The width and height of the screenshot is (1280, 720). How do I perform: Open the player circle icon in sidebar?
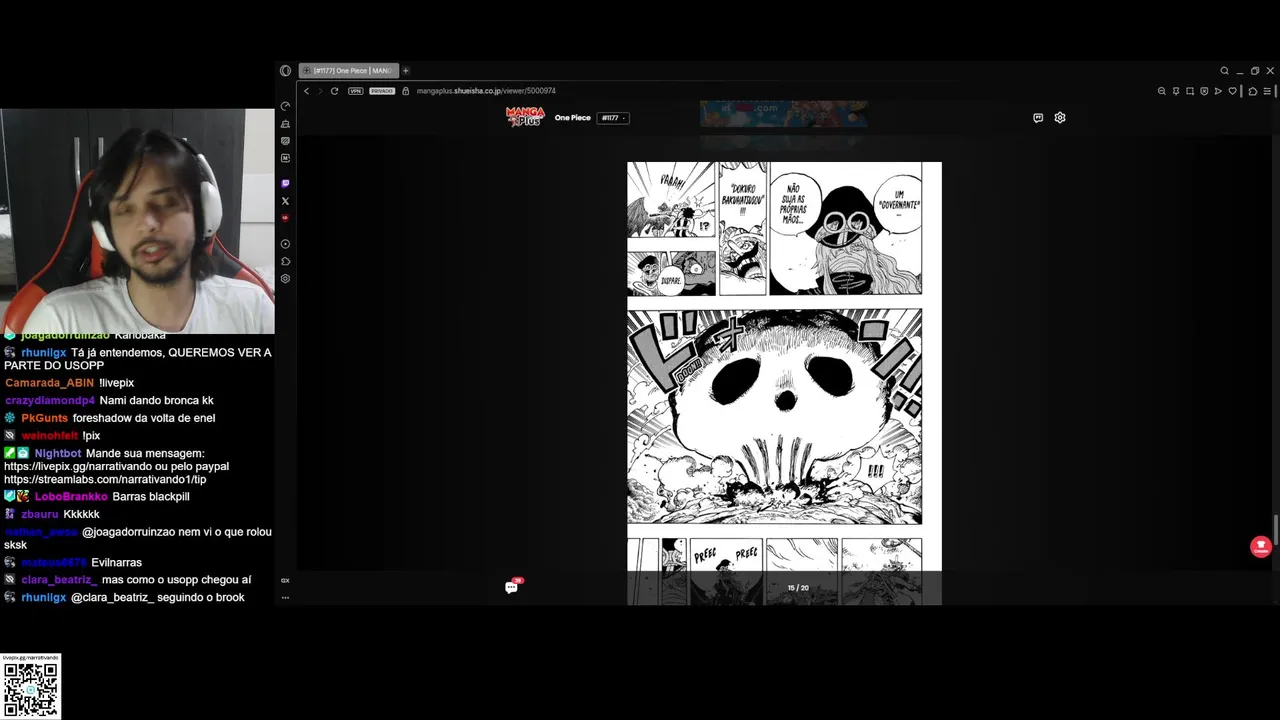pyautogui.click(x=285, y=244)
